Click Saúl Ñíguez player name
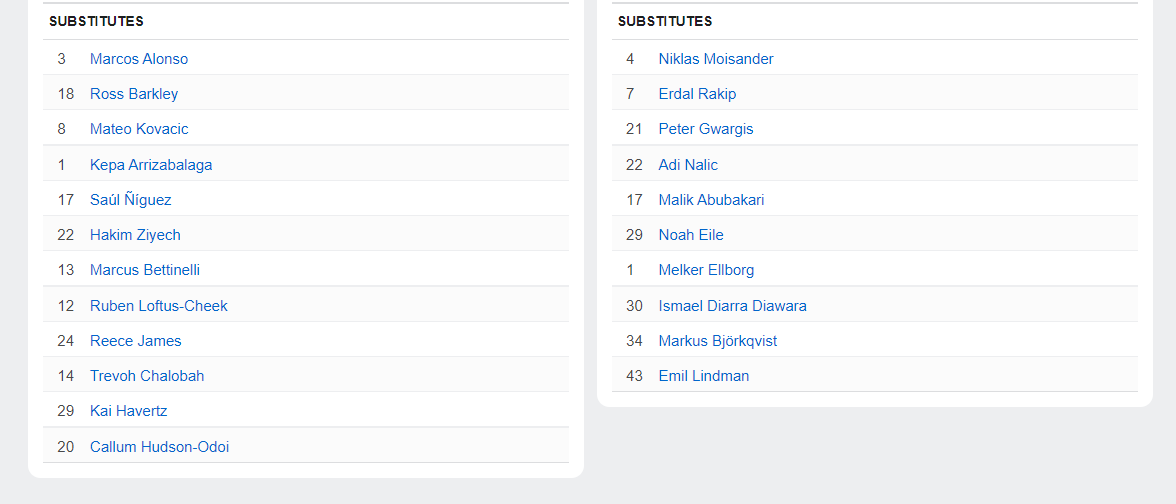 (131, 200)
